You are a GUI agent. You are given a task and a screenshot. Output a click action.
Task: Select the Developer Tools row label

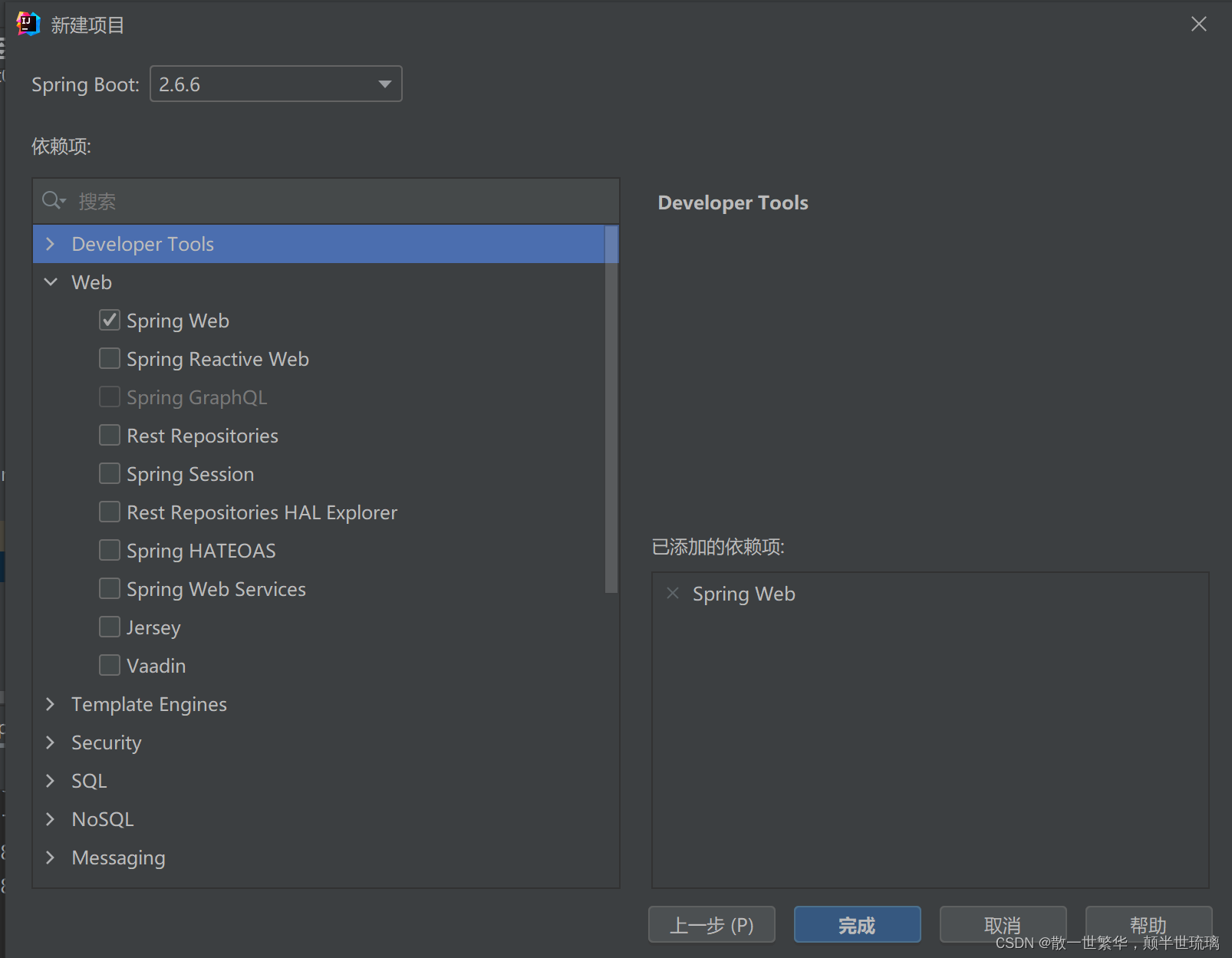pos(143,244)
